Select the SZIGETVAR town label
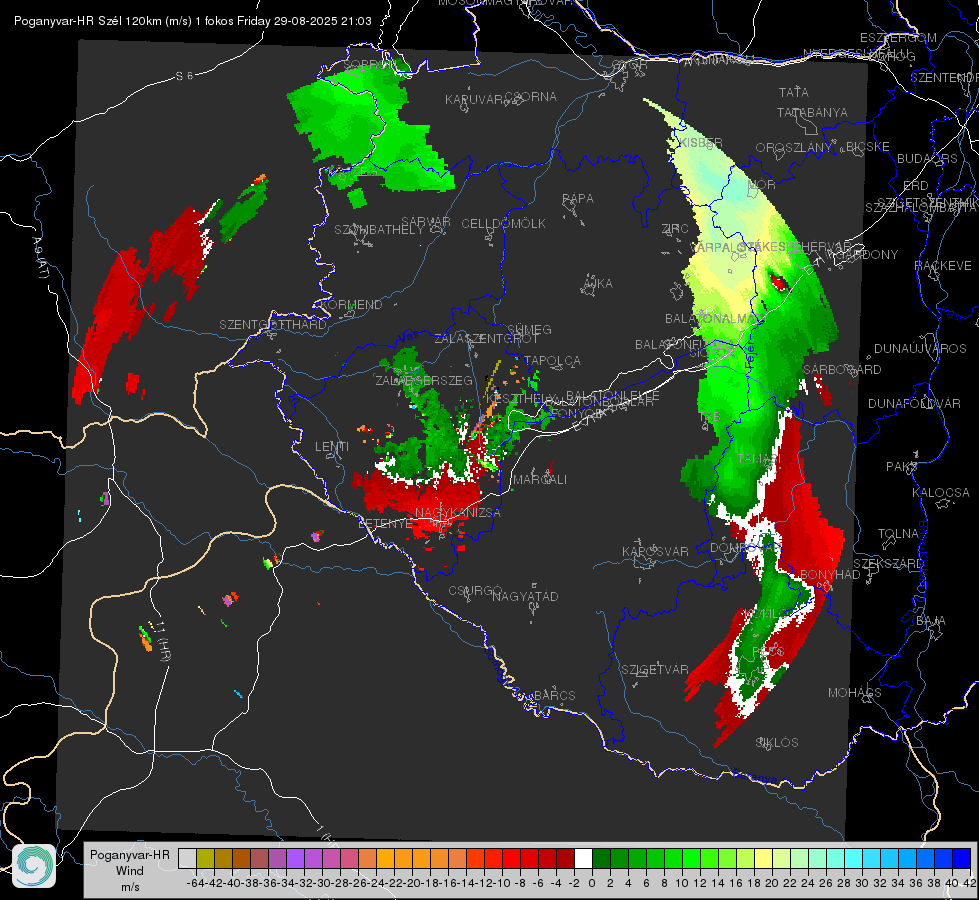The image size is (979, 900). coord(654,670)
